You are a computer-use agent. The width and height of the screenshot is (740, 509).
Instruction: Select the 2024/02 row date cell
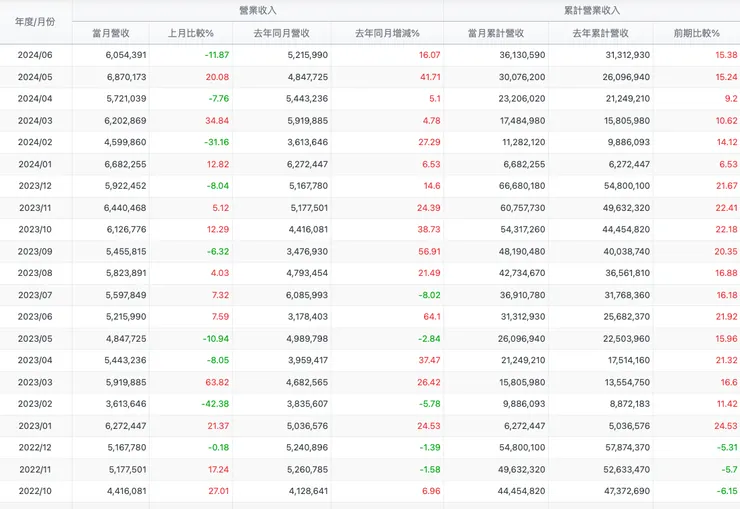point(35,142)
